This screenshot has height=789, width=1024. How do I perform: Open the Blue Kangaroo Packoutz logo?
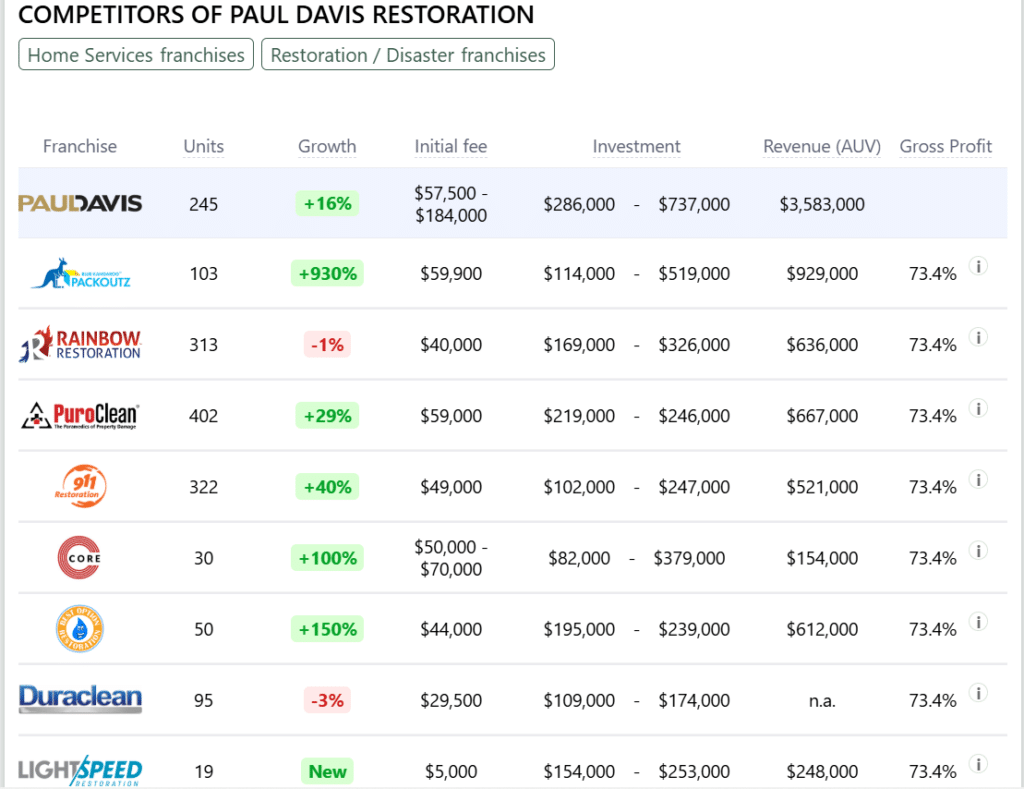click(80, 274)
